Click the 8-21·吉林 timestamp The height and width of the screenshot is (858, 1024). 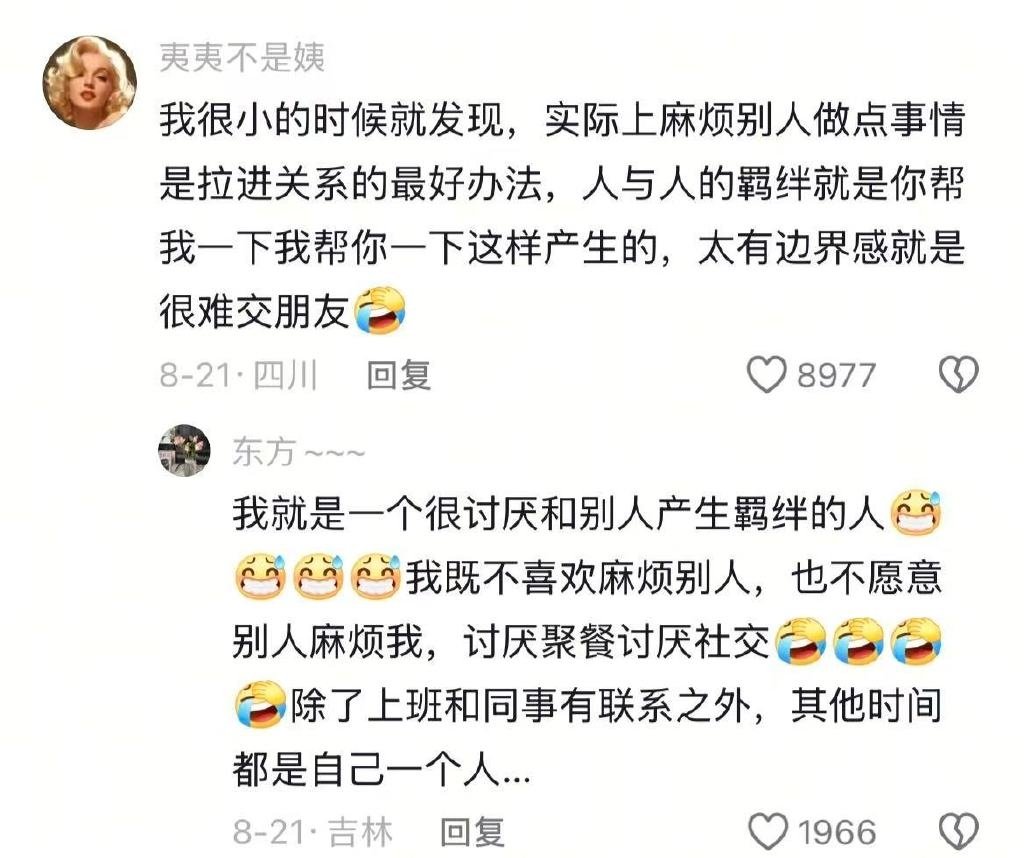click(x=313, y=831)
